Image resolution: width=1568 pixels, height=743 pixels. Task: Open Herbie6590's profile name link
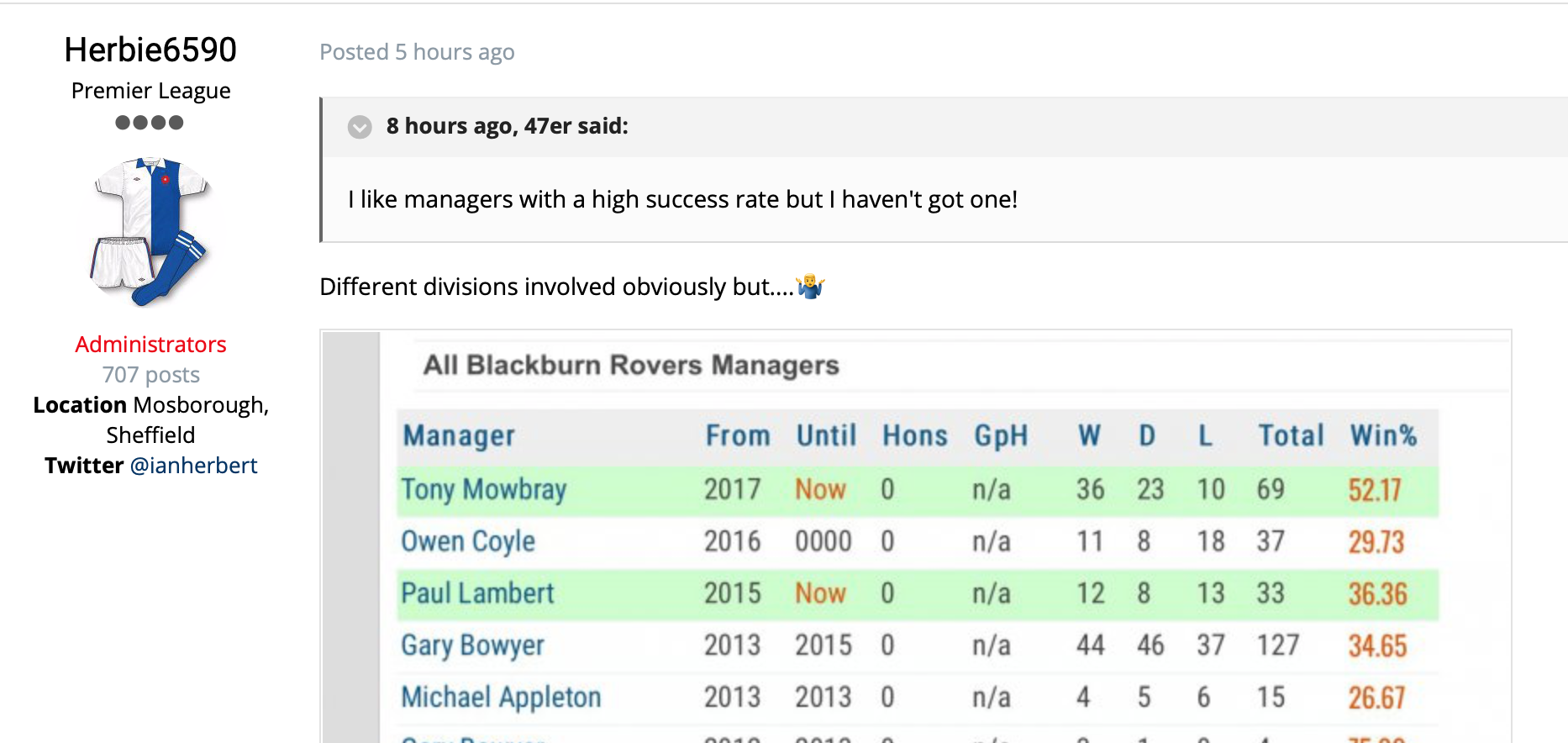[150, 50]
